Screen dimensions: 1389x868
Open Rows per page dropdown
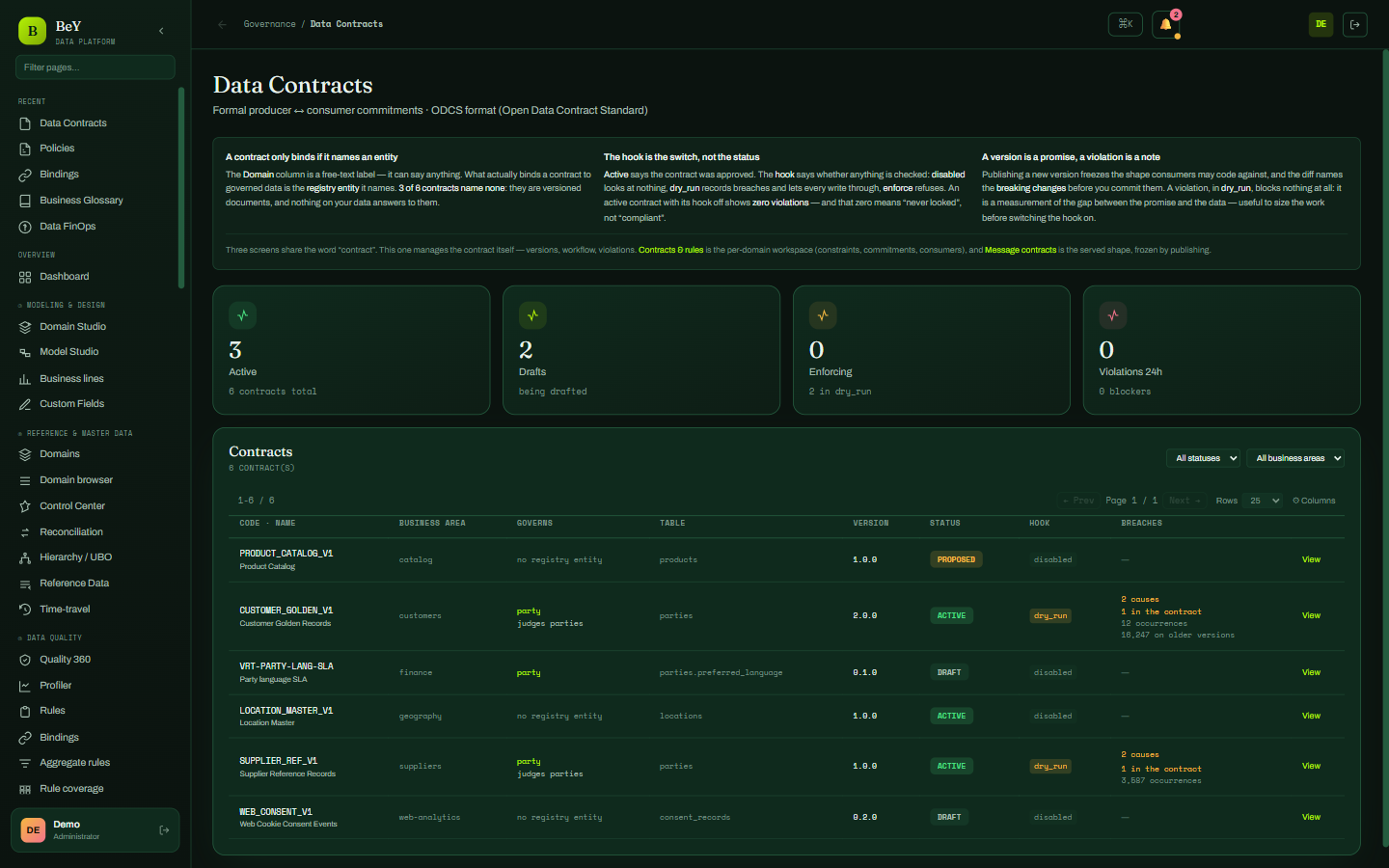pos(1262,501)
